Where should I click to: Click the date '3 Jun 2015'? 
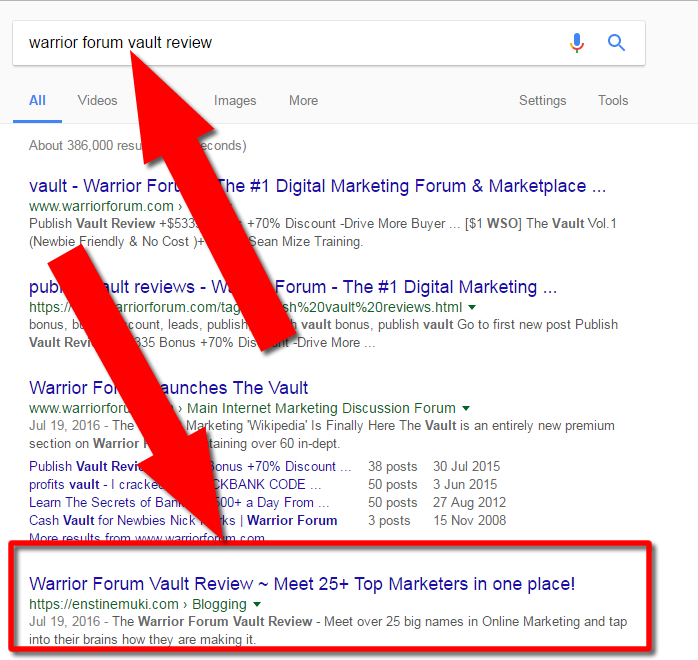coord(465,485)
